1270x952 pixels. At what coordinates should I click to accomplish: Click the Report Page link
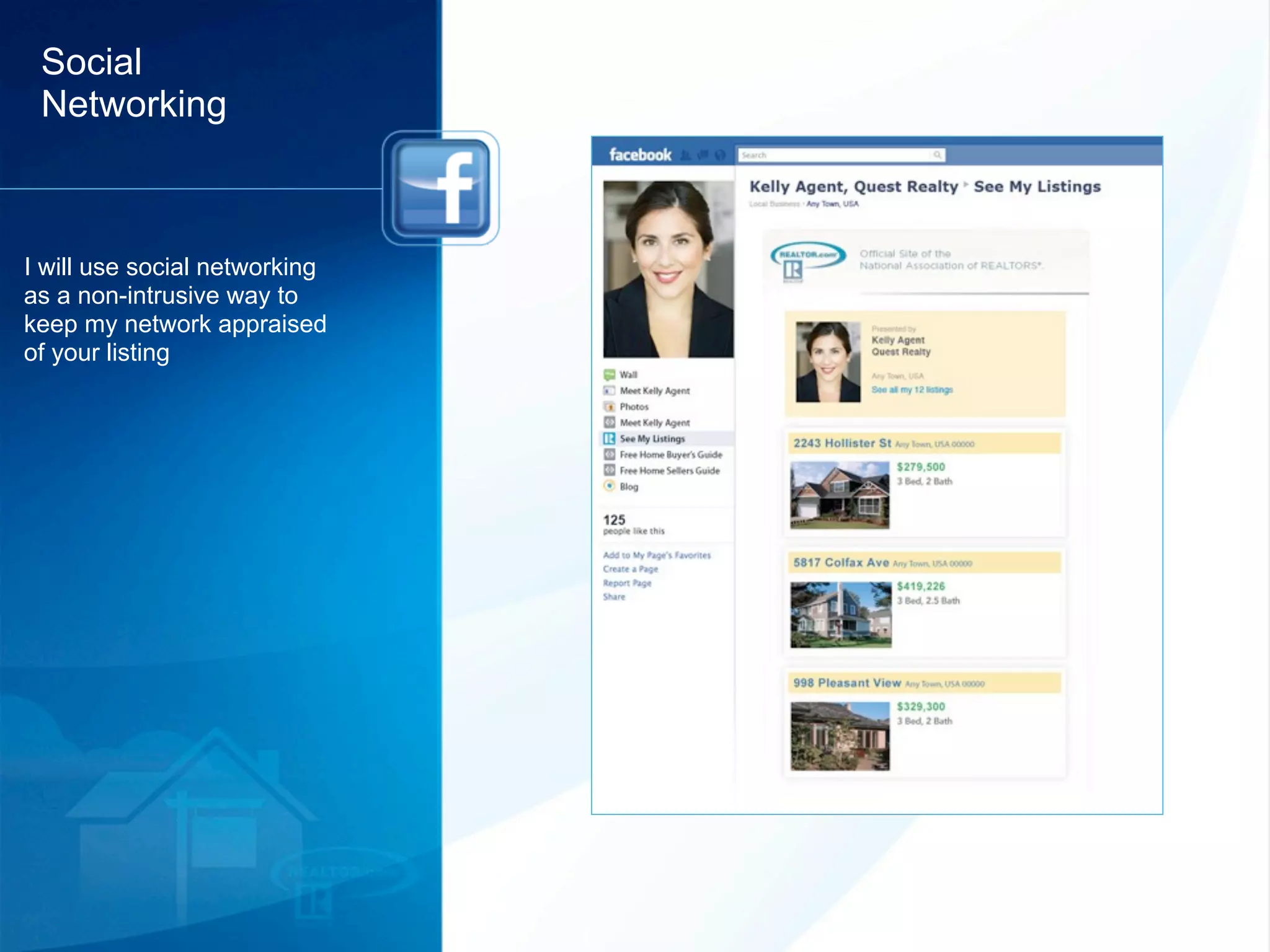pyautogui.click(x=627, y=583)
